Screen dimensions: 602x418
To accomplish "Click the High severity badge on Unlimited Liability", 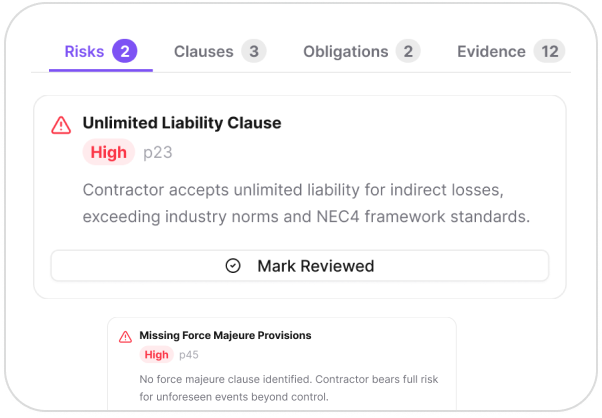I will click(x=108, y=152).
